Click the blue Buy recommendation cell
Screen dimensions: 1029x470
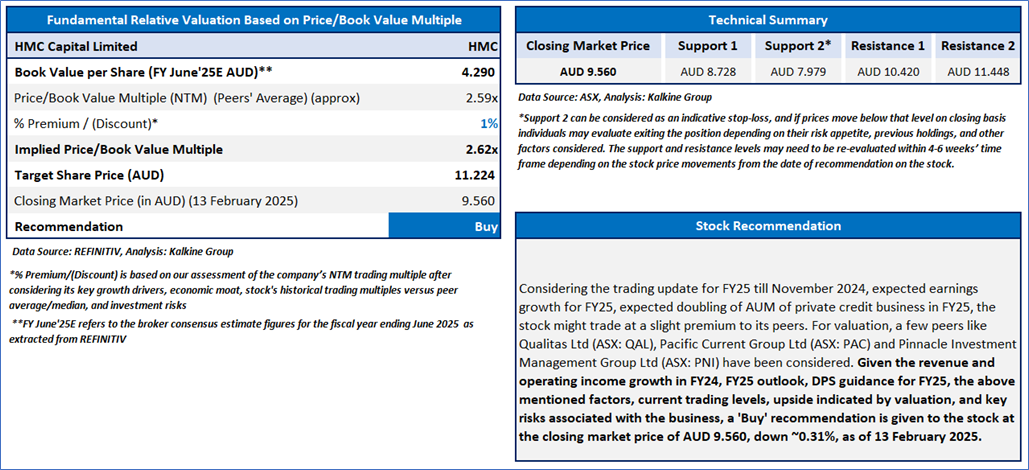coord(444,227)
